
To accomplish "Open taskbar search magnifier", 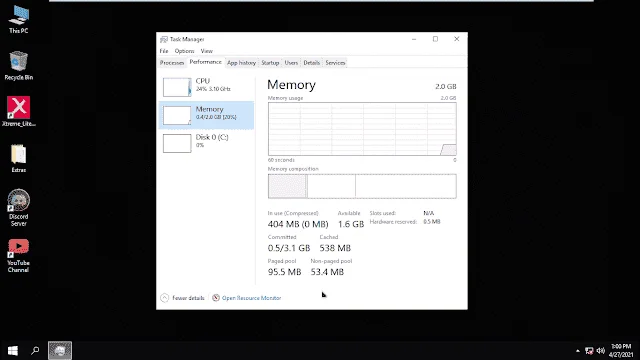I will [35, 351].
